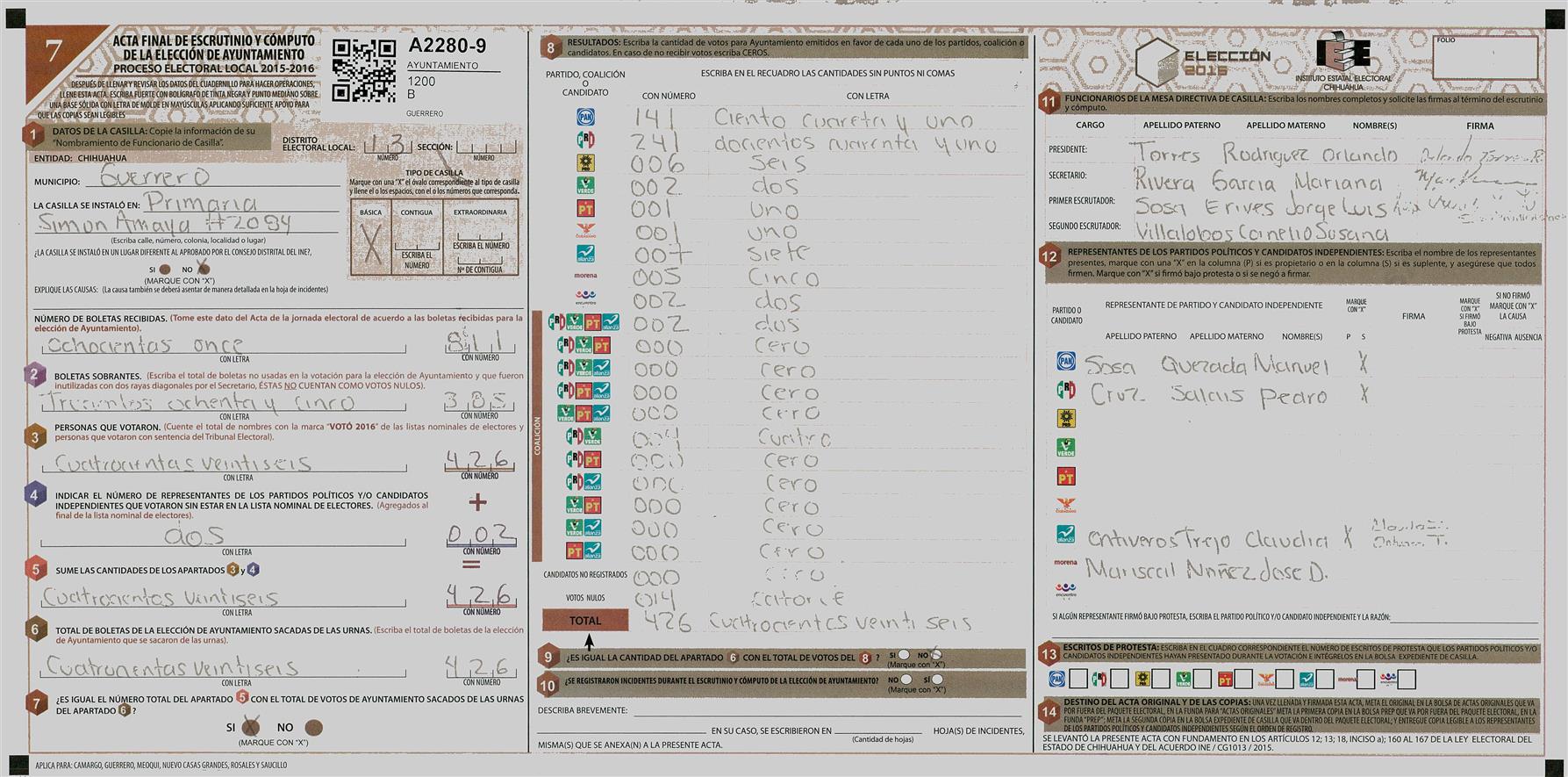Image resolution: width=1568 pixels, height=777 pixels.
Task: Click the Nueva Alianza logo in representatives list
Action: coord(1065,535)
